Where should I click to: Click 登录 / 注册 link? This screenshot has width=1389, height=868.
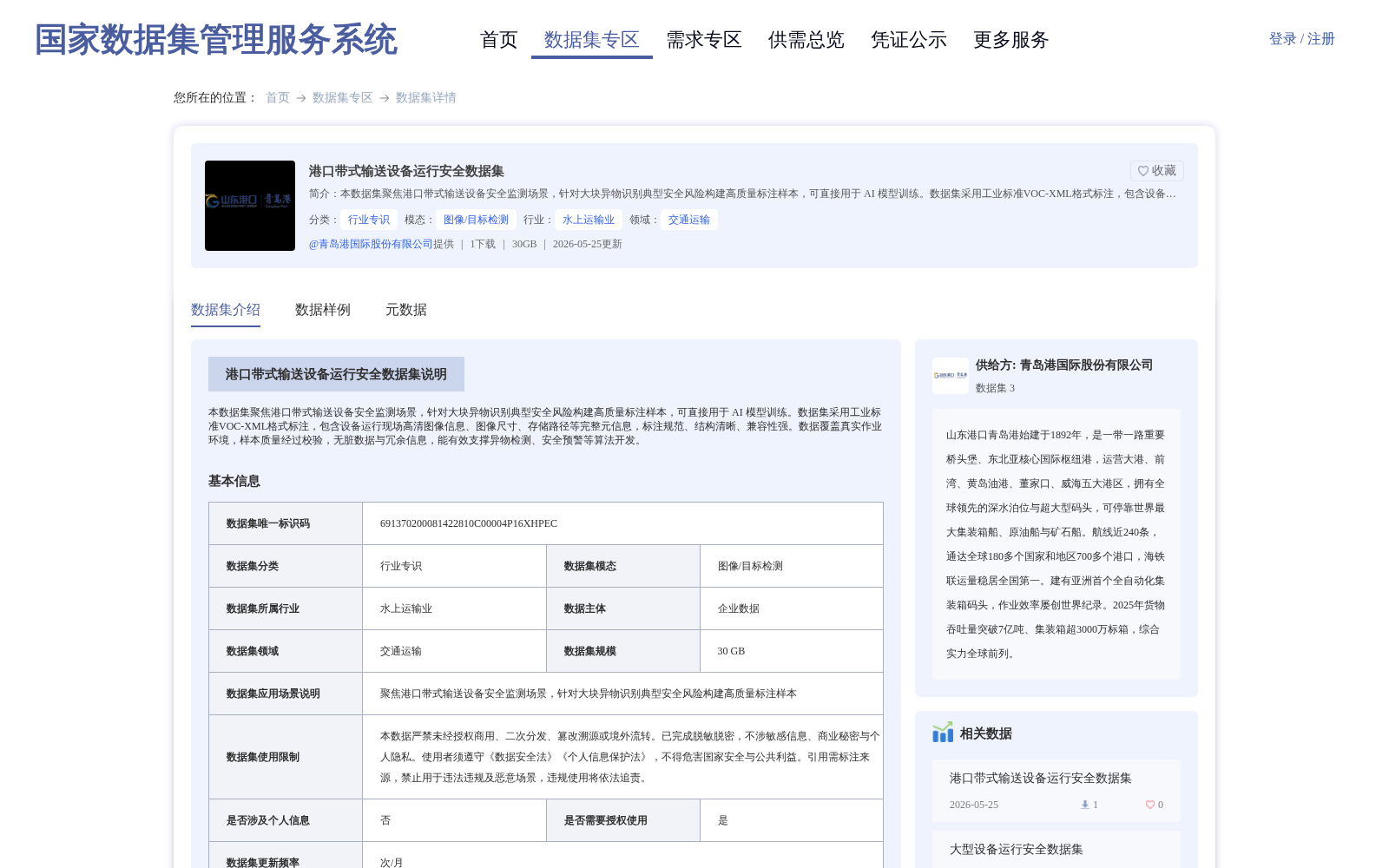(1302, 39)
